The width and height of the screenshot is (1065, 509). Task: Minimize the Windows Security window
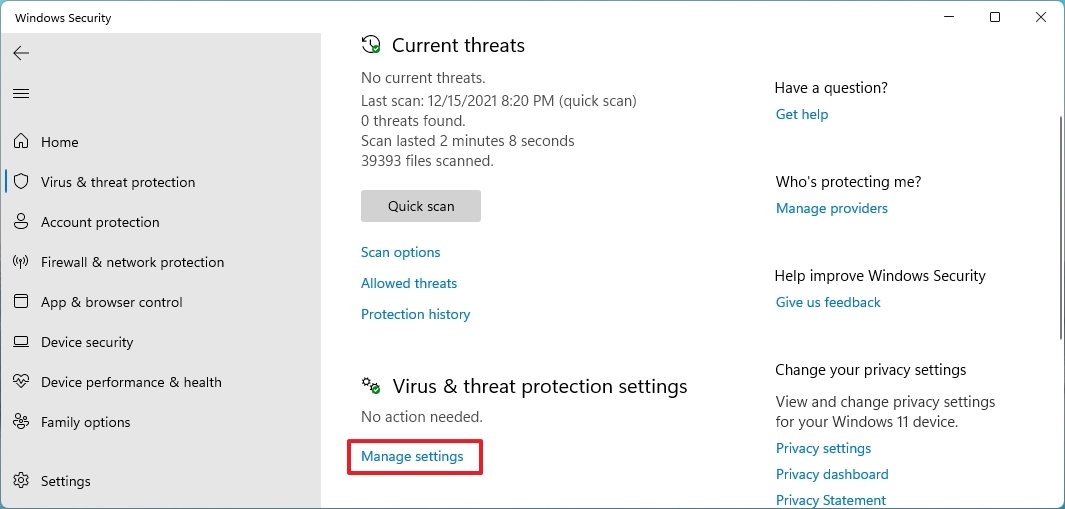tap(948, 18)
